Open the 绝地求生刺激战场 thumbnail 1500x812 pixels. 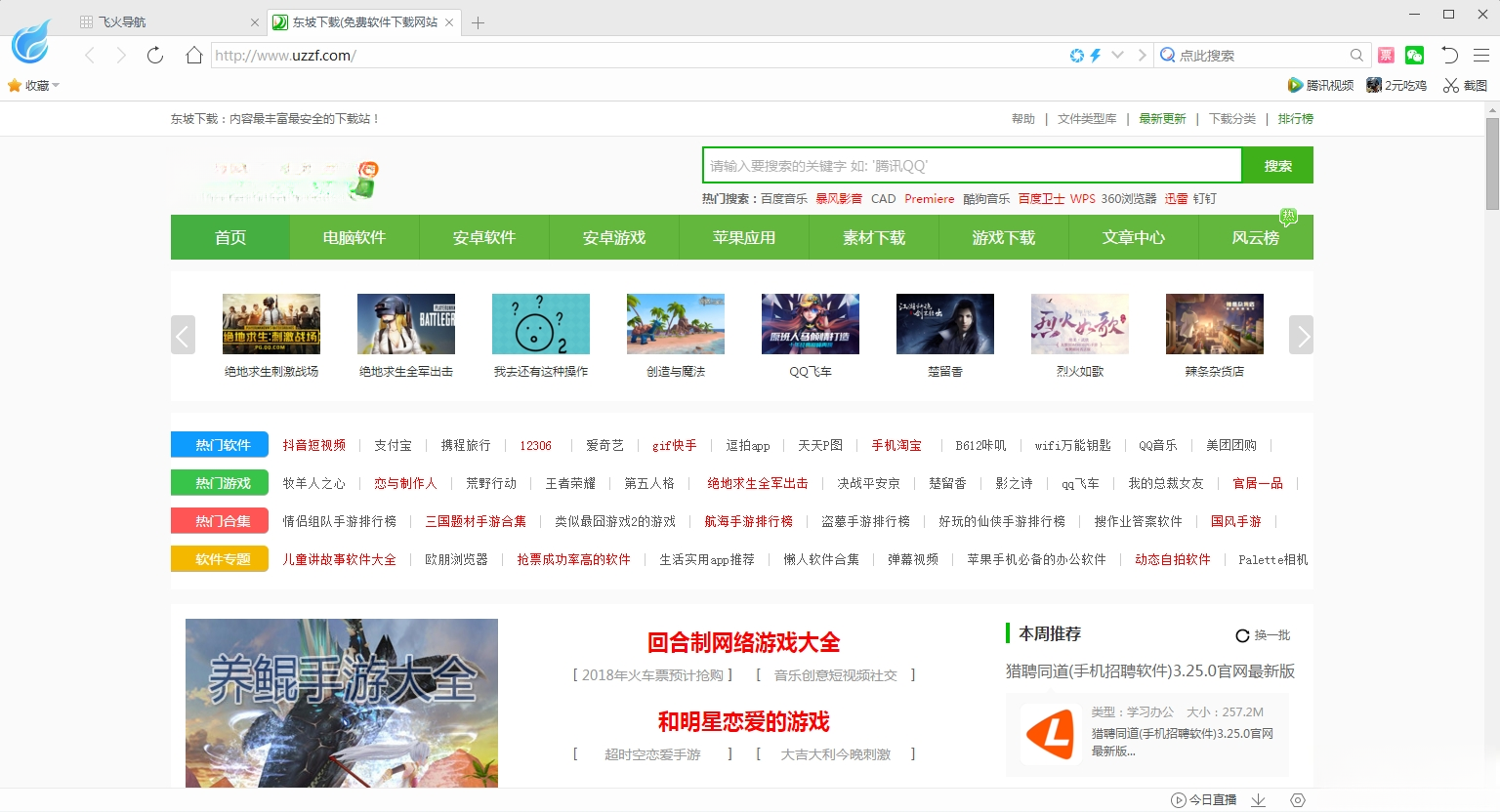pyautogui.click(x=271, y=324)
